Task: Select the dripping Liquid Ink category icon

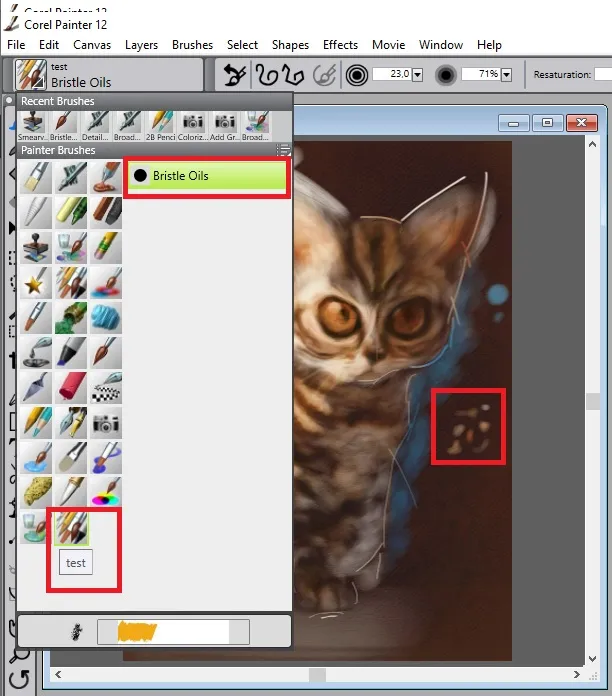Action: [36, 352]
